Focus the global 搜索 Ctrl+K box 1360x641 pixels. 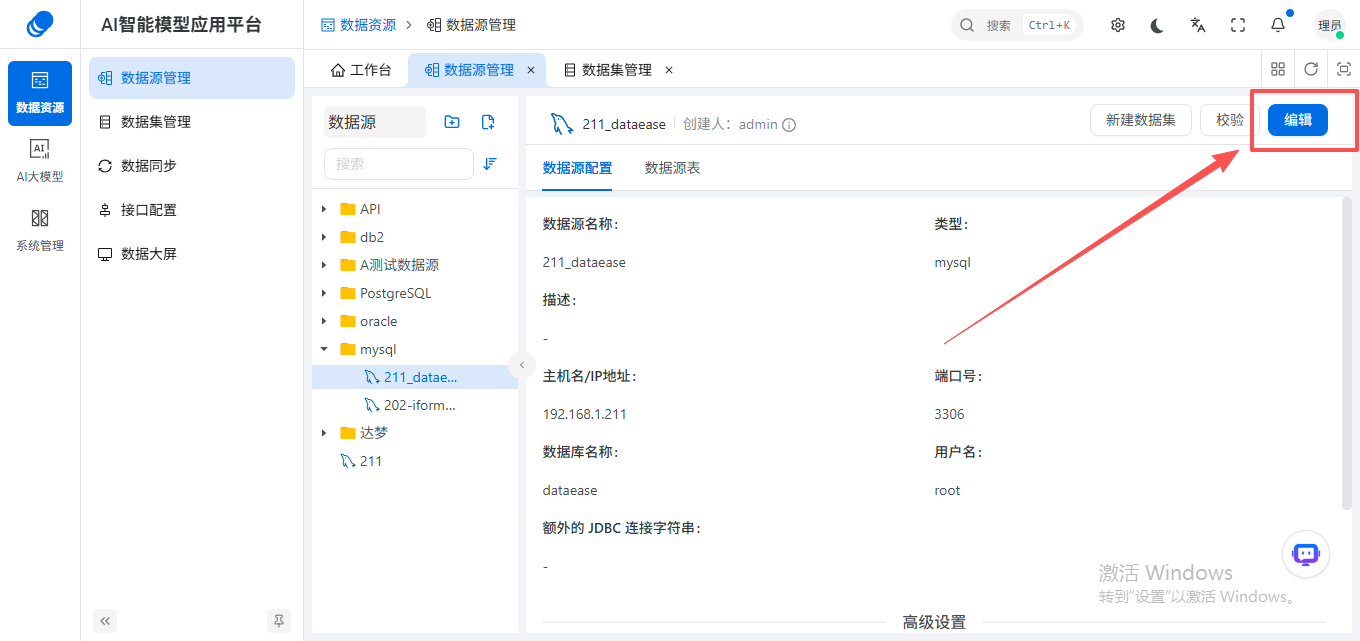point(1017,25)
